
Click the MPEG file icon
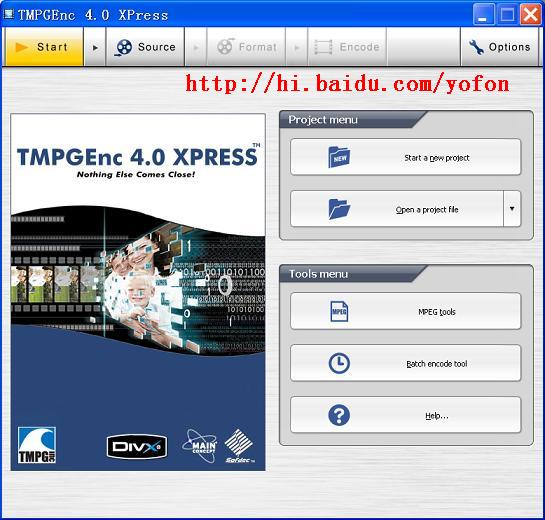click(x=339, y=311)
